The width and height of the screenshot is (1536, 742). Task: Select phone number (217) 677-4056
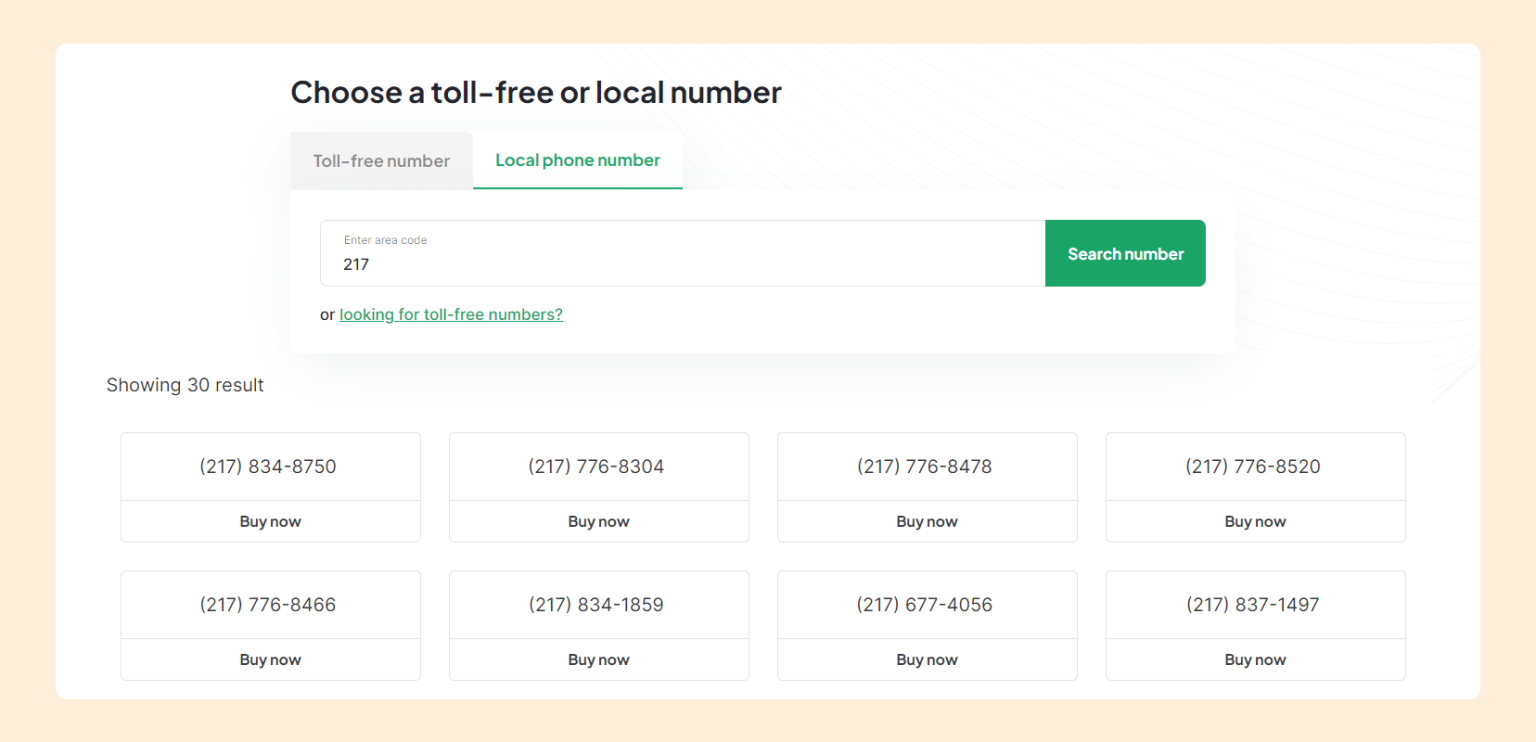point(926,604)
